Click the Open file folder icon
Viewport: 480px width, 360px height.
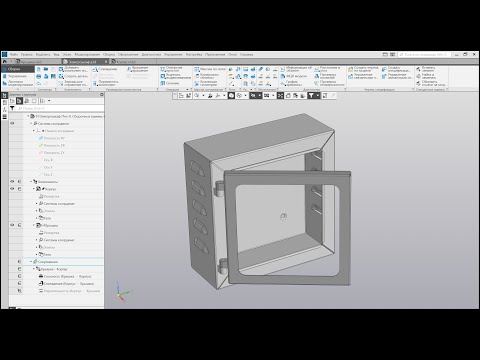point(46,69)
